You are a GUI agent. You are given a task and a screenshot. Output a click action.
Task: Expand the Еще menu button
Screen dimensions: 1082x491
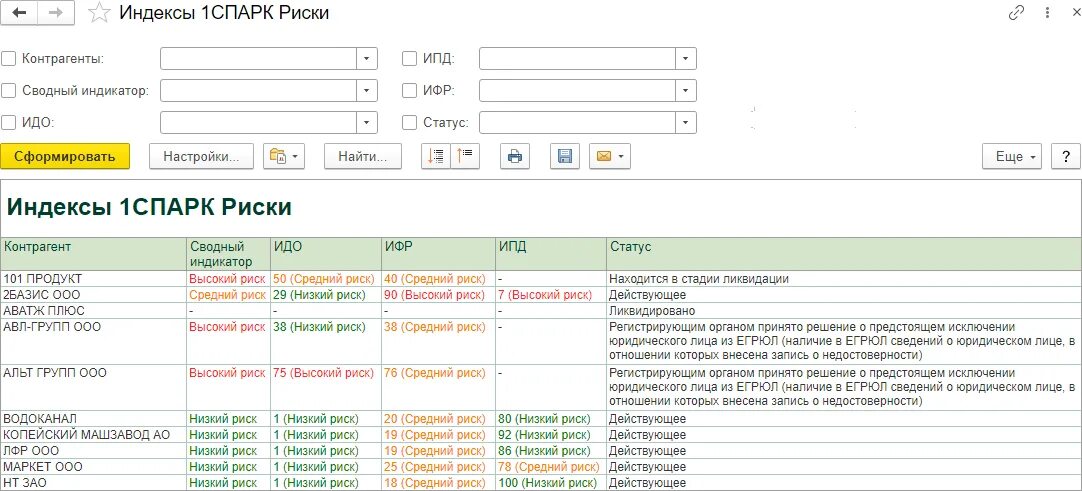tap(1012, 157)
